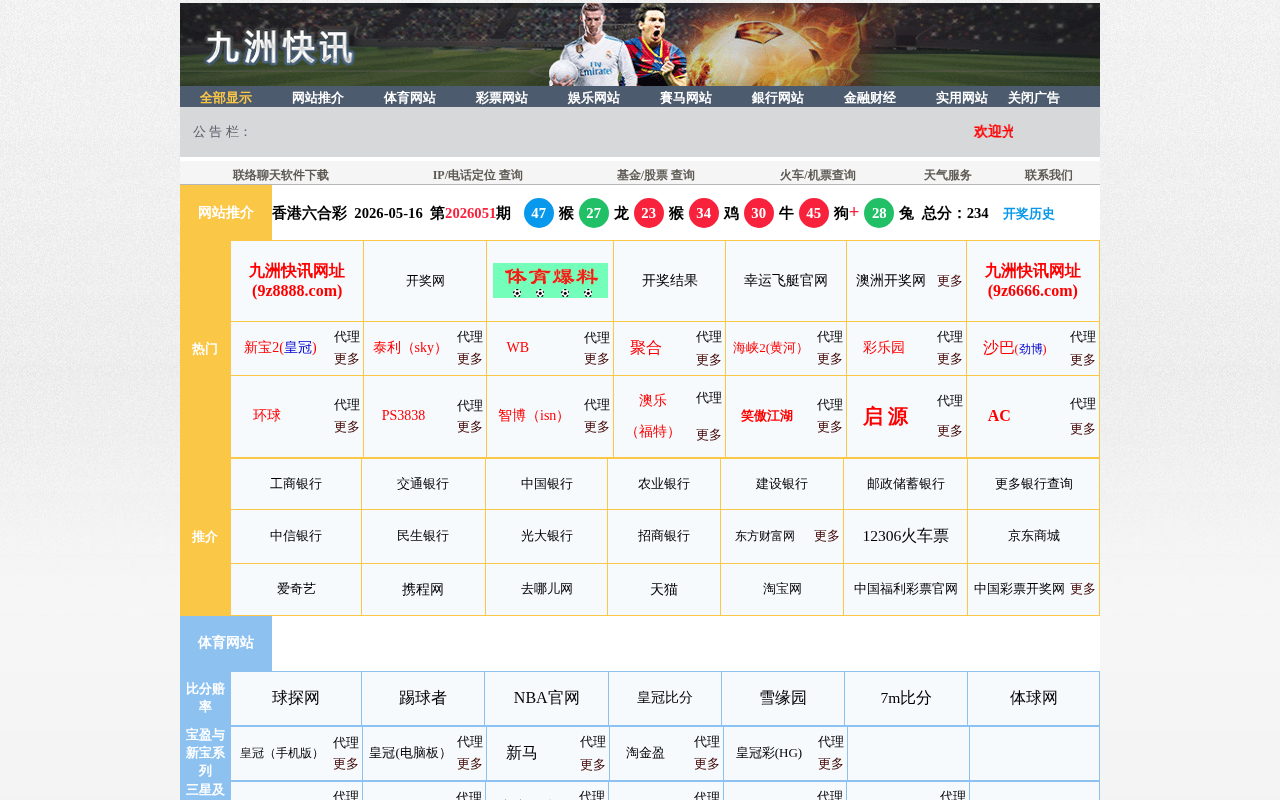
Task: Open the 体育网站 navigation tab
Action: pyautogui.click(x=410, y=98)
